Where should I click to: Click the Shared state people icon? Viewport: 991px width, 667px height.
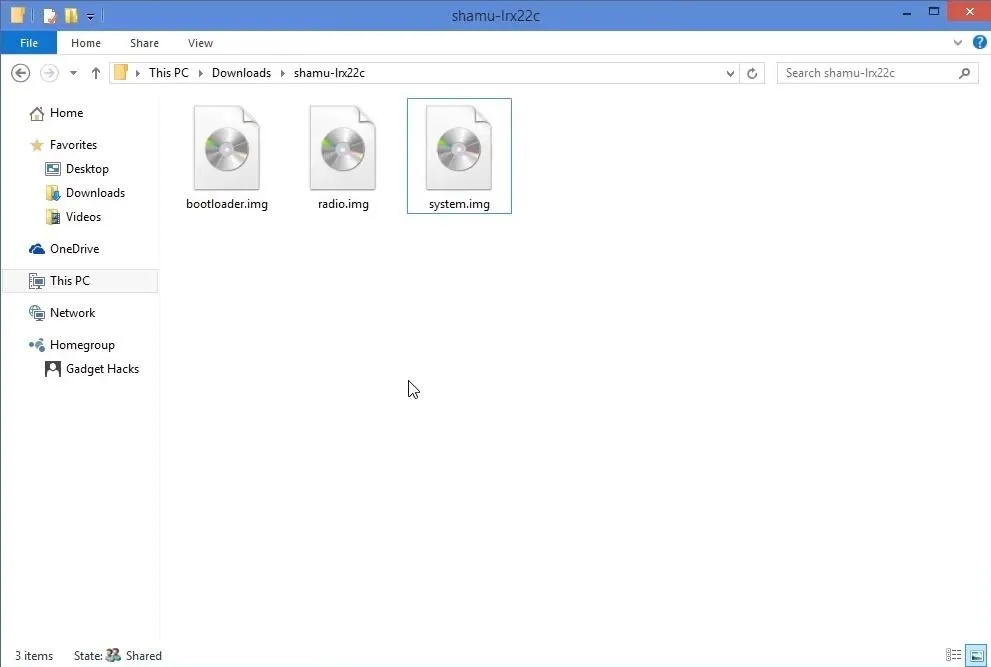point(113,656)
